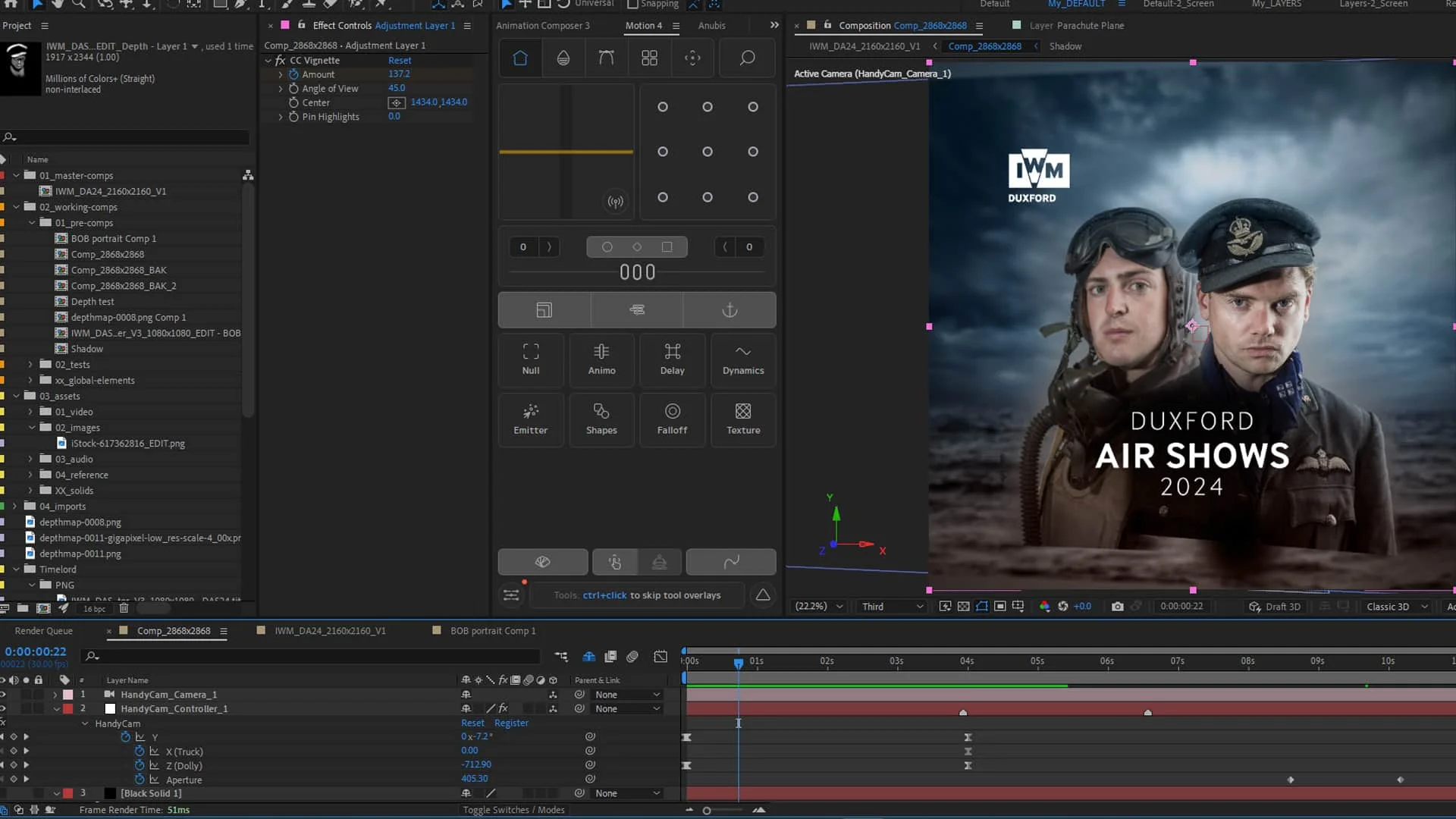Adjust the timeline zoom slider
This screenshot has width=1456, height=819.
tap(707, 811)
